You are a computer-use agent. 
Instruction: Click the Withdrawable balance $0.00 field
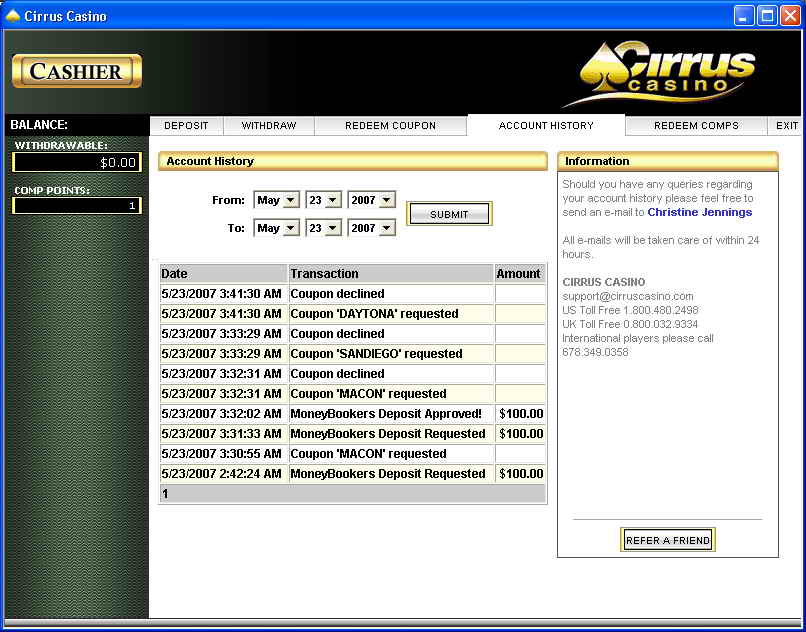point(77,162)
